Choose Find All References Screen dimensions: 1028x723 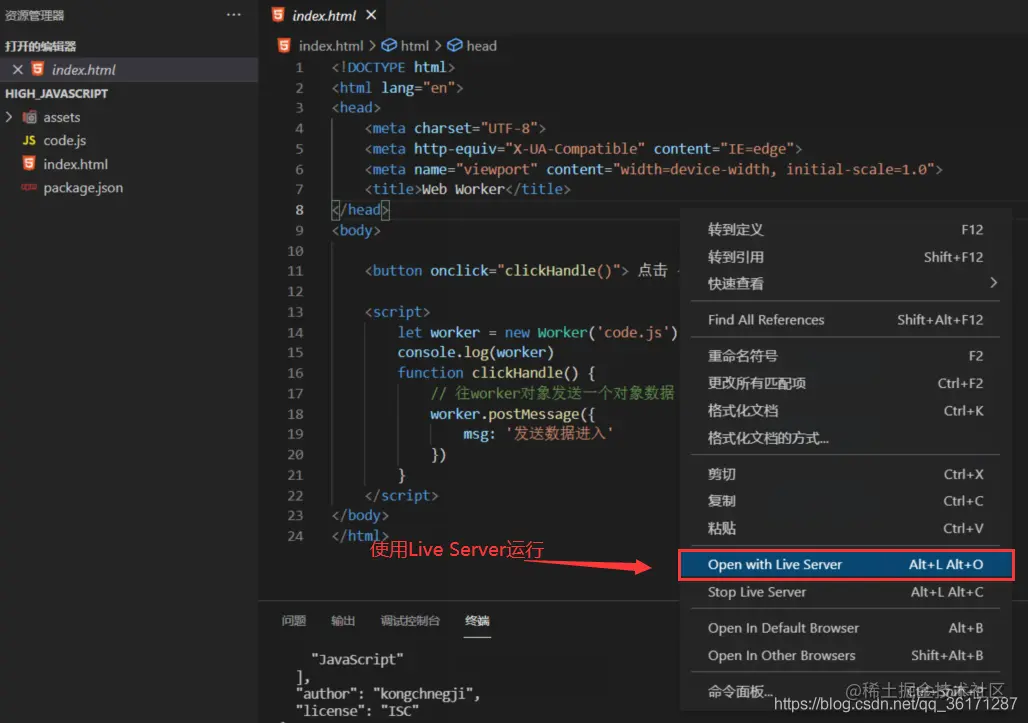[845, 320]
